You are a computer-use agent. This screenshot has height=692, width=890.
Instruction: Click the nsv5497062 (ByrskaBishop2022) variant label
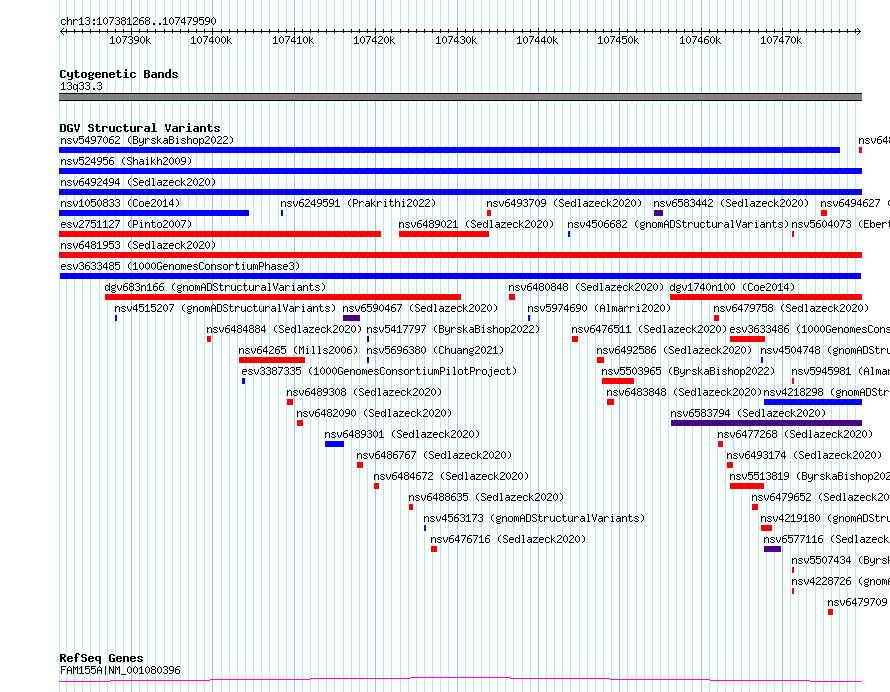[x=147, y=140]
